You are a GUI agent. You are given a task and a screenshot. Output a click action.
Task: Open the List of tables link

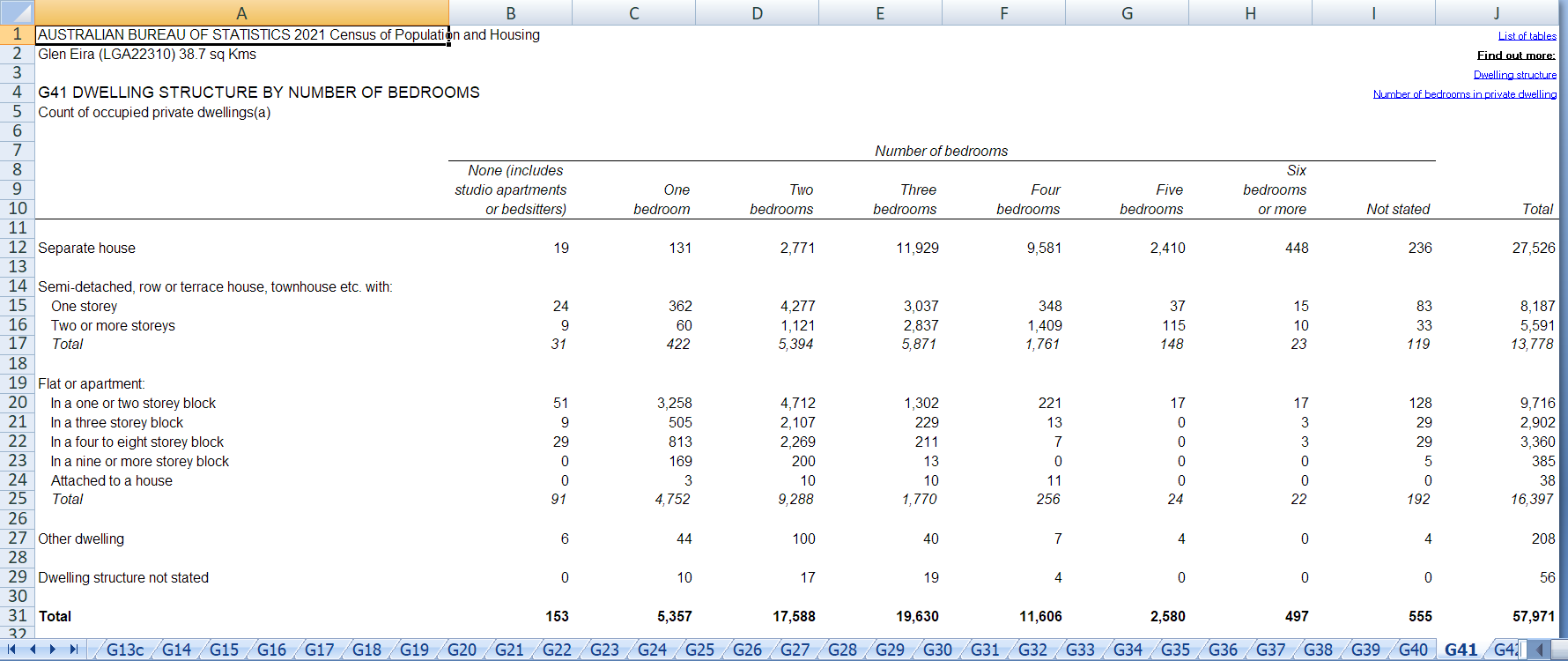point(1527,36)
